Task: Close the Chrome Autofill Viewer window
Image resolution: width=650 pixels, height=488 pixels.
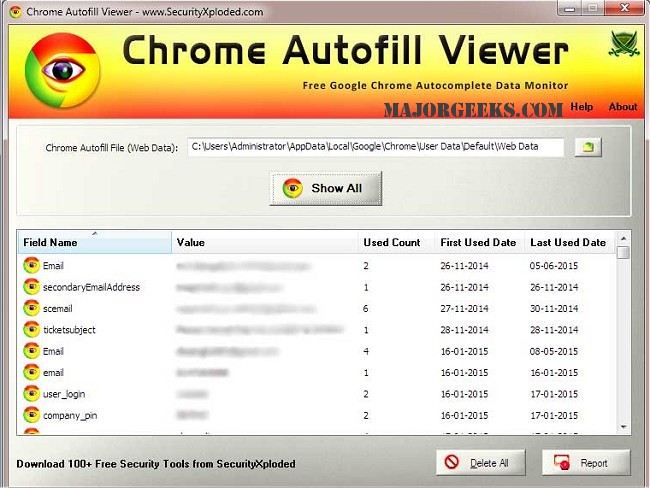Action: [625, 8]
